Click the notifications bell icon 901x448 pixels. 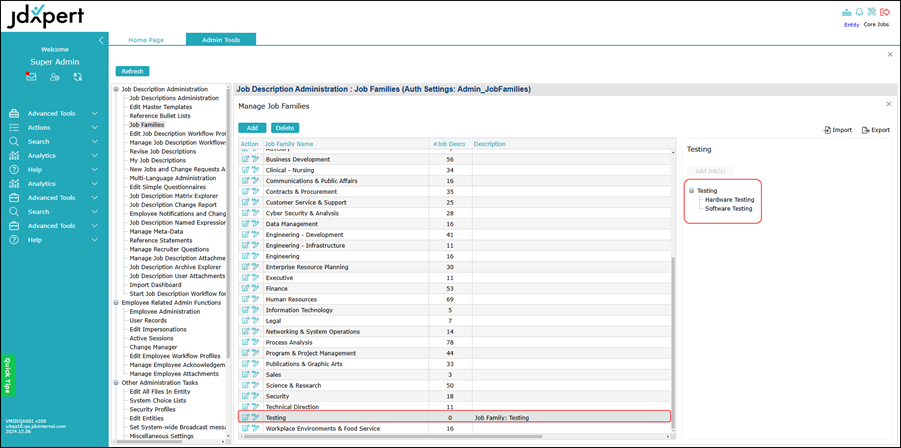coord(858,12)
